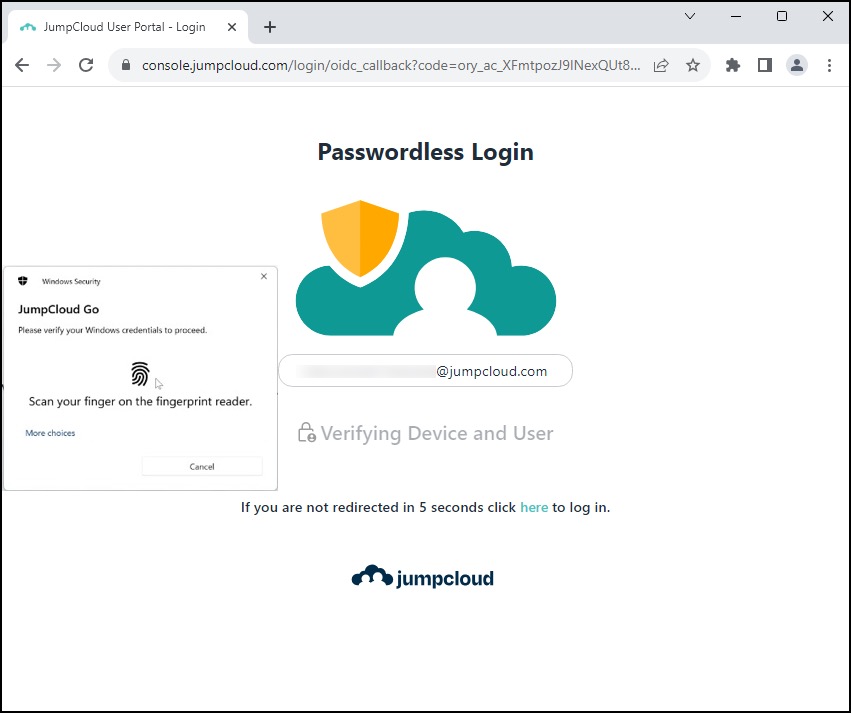Bookmark this page with the star icon
Image resolution: width=851 pixels, height=713 pixels.
692,65
